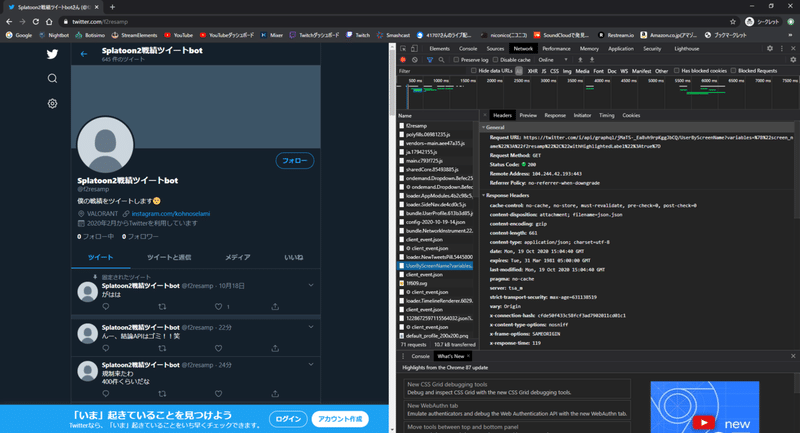Click retweet icon on 規制来たわ tweet
The width and height of the screenshot is (800, 433).
[x=162, y=394]
